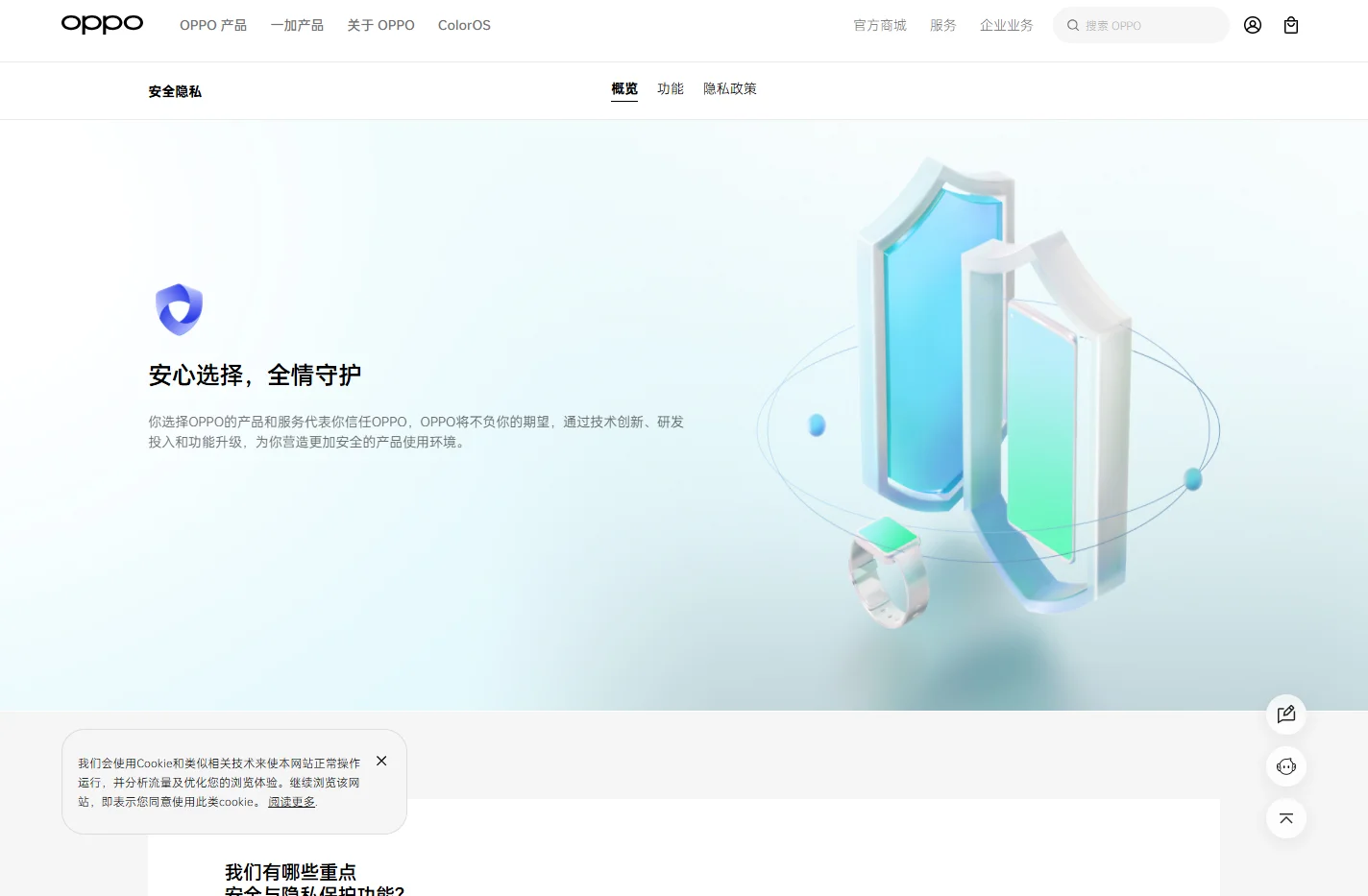Switch to the 隐私政策 tab
This screenshot has height=896, width=1368.
click(730, 88)
